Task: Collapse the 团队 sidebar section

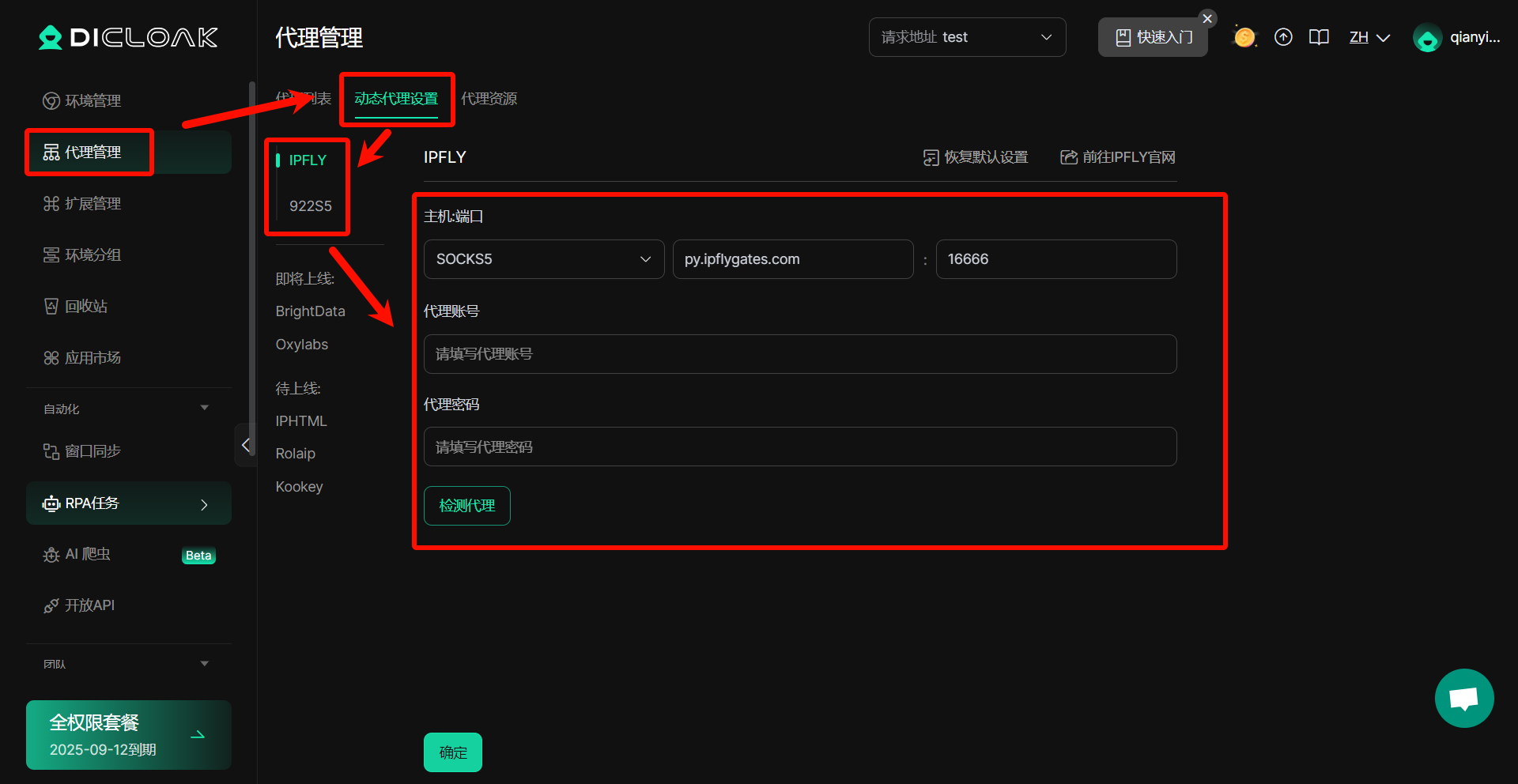Action: pyautogui.click(x=205, y=664)
